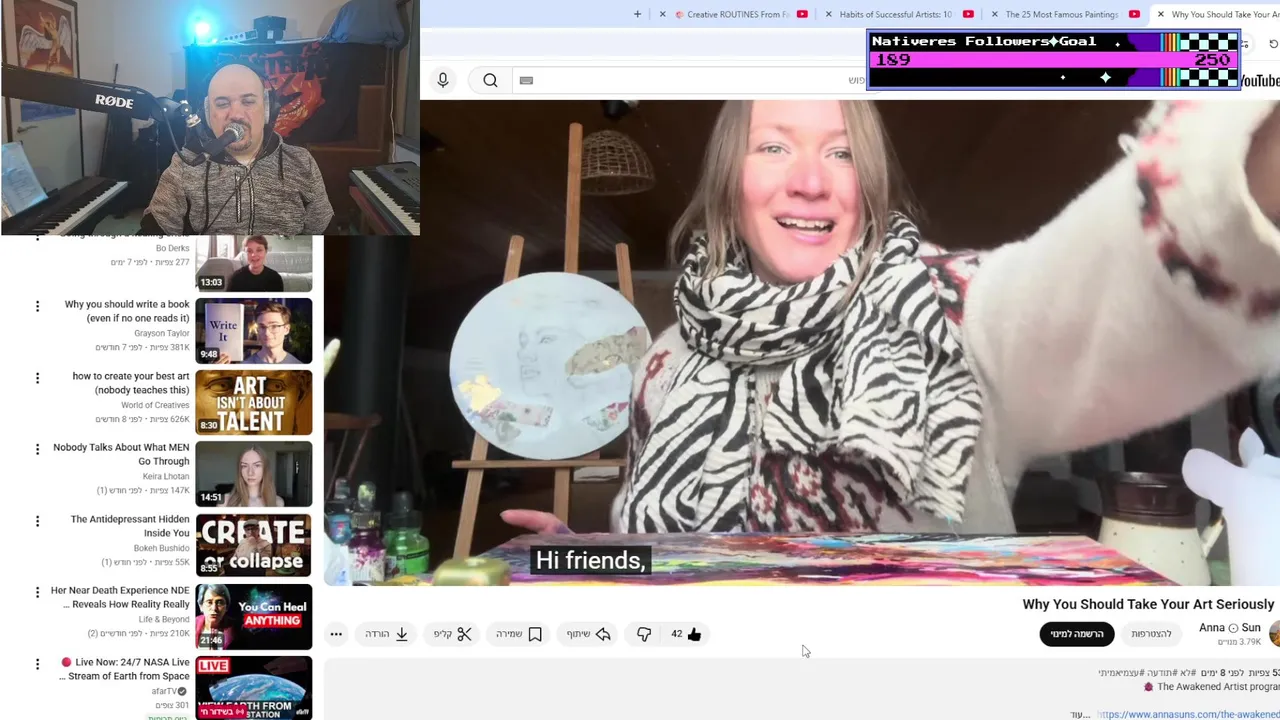Click title how to create your best art
Image resolution: width=1280 pixels, height=720 pixels.
(x=130, y=383)
